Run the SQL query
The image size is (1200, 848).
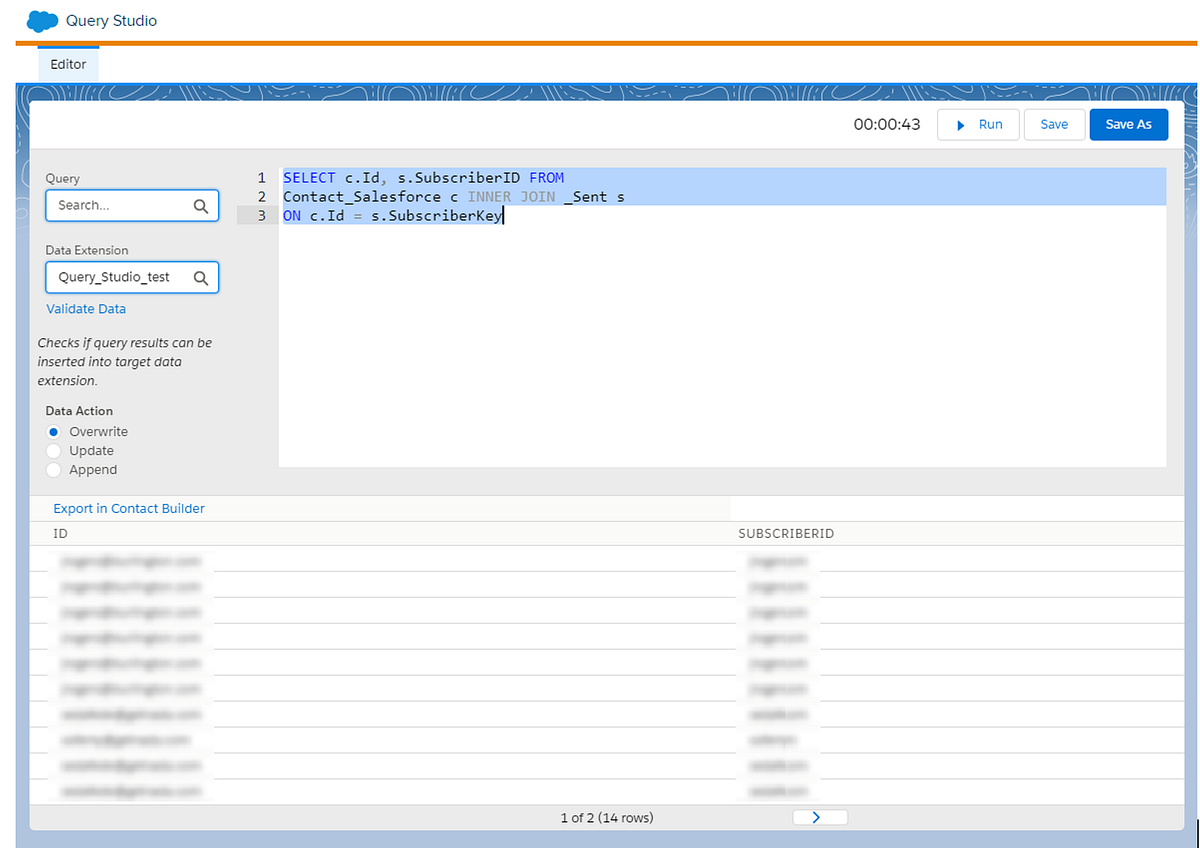pyautogui.click(x=978, y=124)
